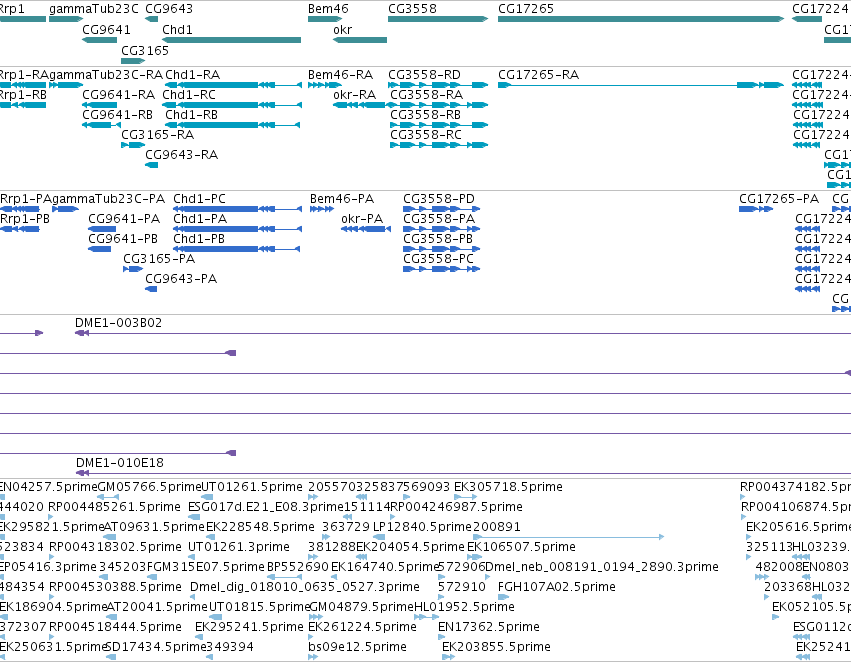851x662 pixels.
Task: Click the CG3165-RA transcript label
Action: tap(157, 135)
